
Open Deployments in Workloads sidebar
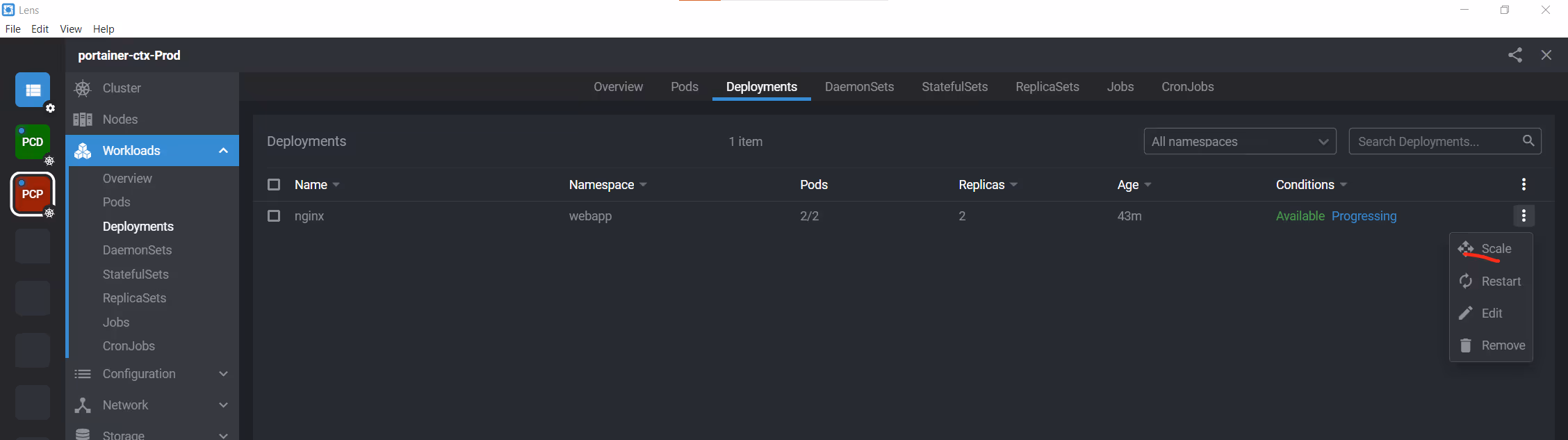pos(138,227)
